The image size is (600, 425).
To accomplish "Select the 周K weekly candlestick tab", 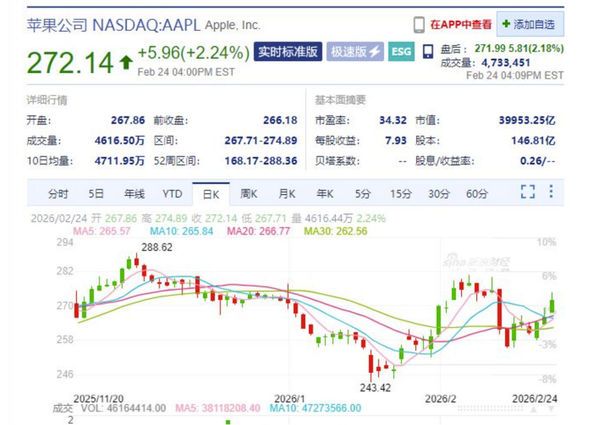I will (249, 193).
